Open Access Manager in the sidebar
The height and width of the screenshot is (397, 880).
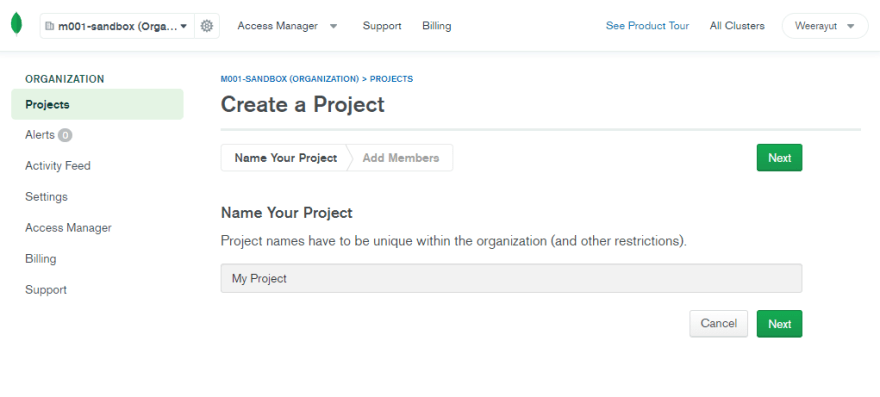(68, 227)
